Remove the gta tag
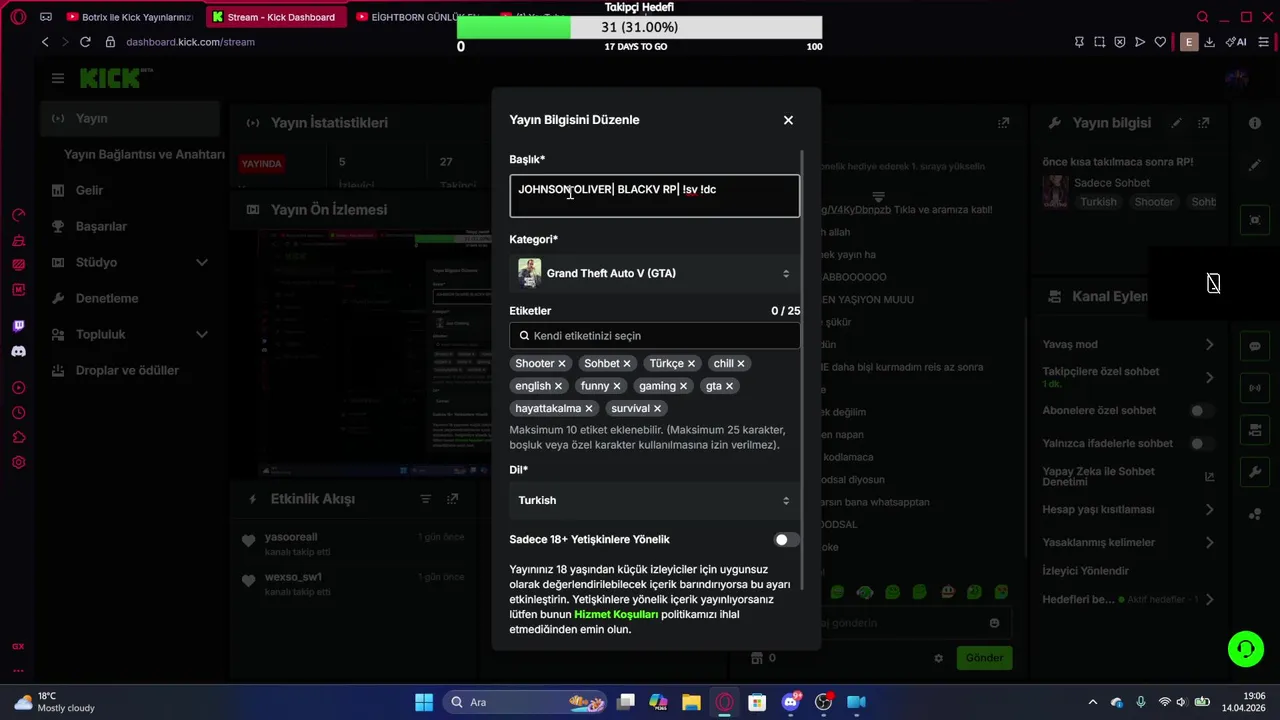The image size is (1280, 720). pyautogui.click(x=729, y=386)
